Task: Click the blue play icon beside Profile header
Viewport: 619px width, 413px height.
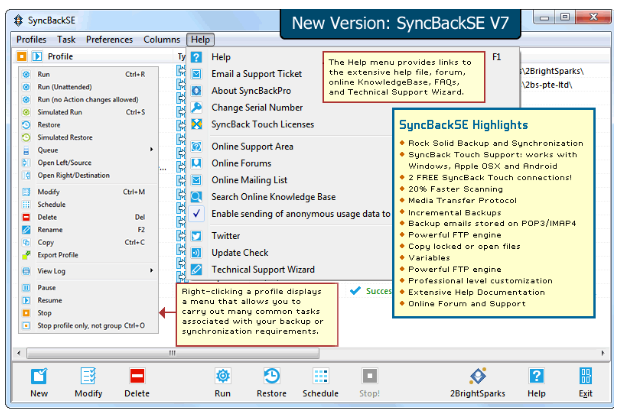Action: 37,56
